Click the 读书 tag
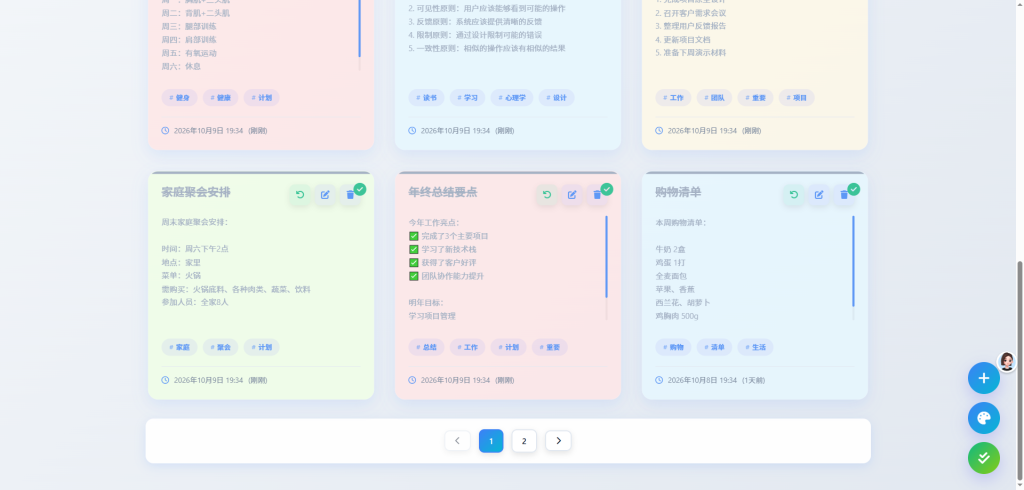This screenshot has width=1024, height=490. (426, 98)
